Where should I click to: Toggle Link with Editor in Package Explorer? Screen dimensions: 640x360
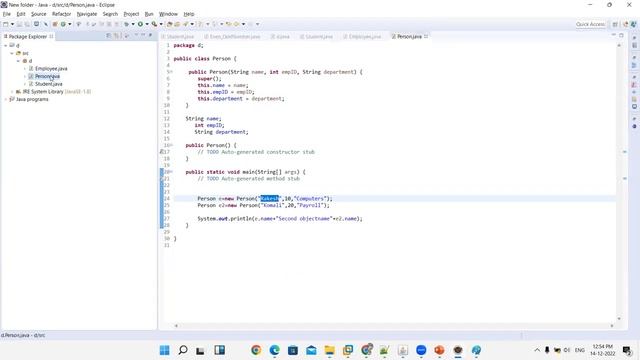coord(116,36)
